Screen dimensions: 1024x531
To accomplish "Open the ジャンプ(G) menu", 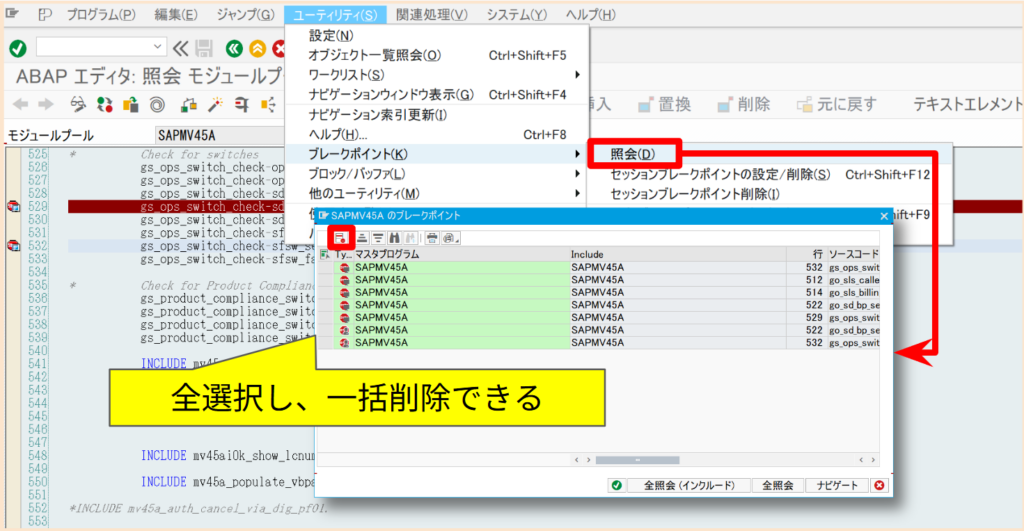I will tap(246, 14).
